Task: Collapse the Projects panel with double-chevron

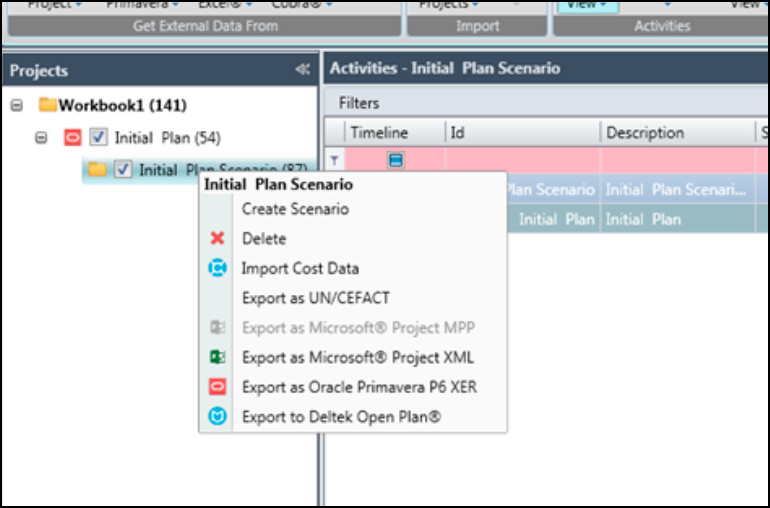Action: coord(302,69)
